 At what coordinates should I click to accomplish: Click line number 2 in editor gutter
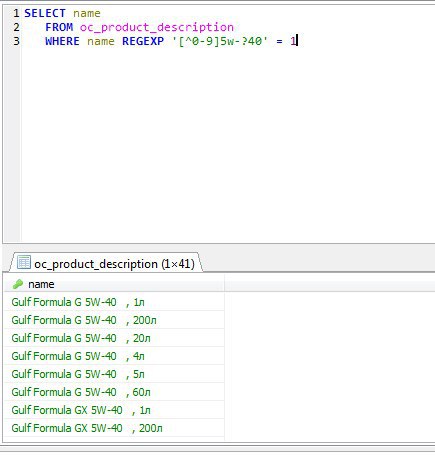[16, 27]
